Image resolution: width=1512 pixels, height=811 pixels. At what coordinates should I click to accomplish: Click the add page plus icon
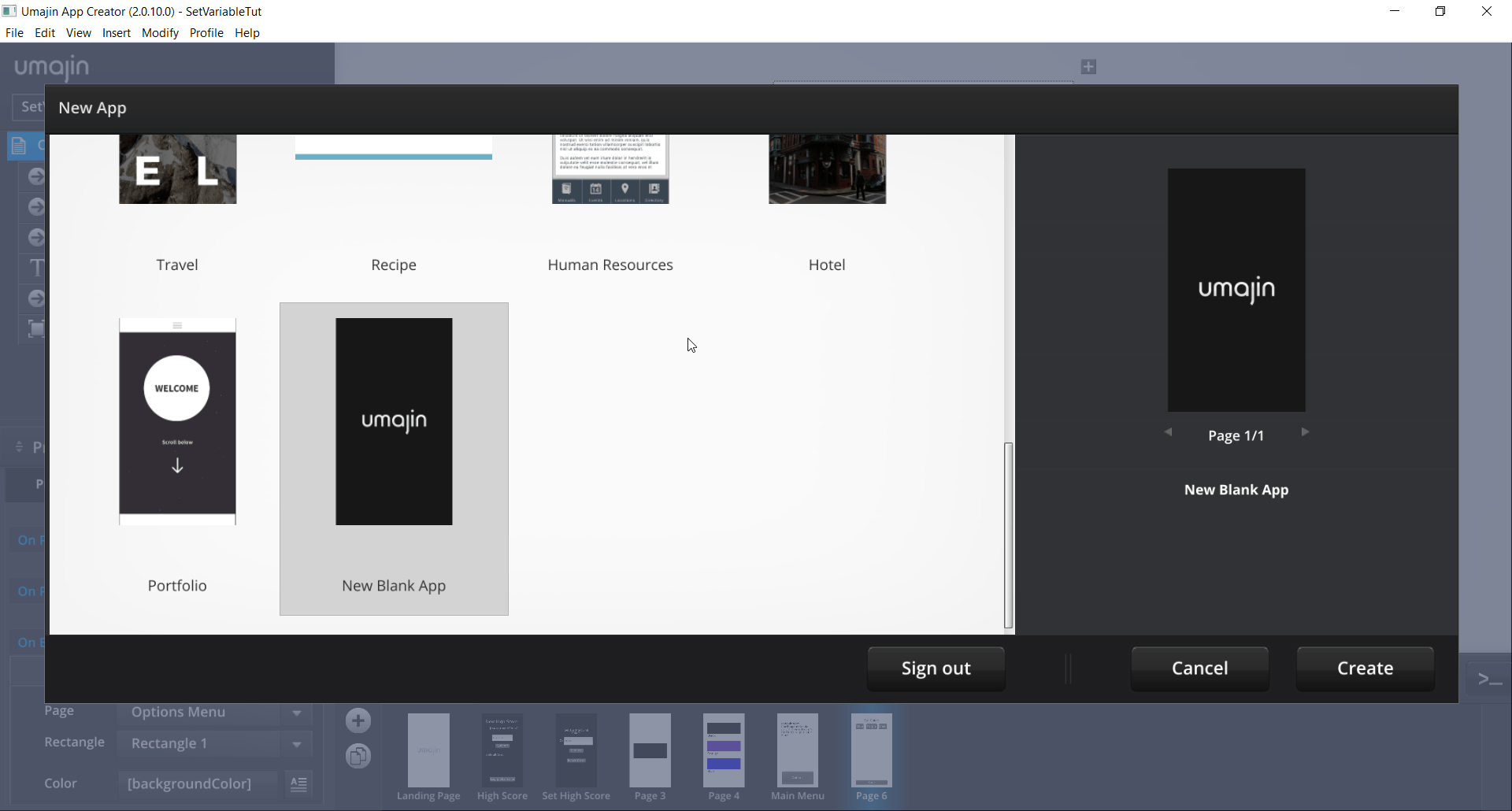pyautogui.click(x=358, y=720)
